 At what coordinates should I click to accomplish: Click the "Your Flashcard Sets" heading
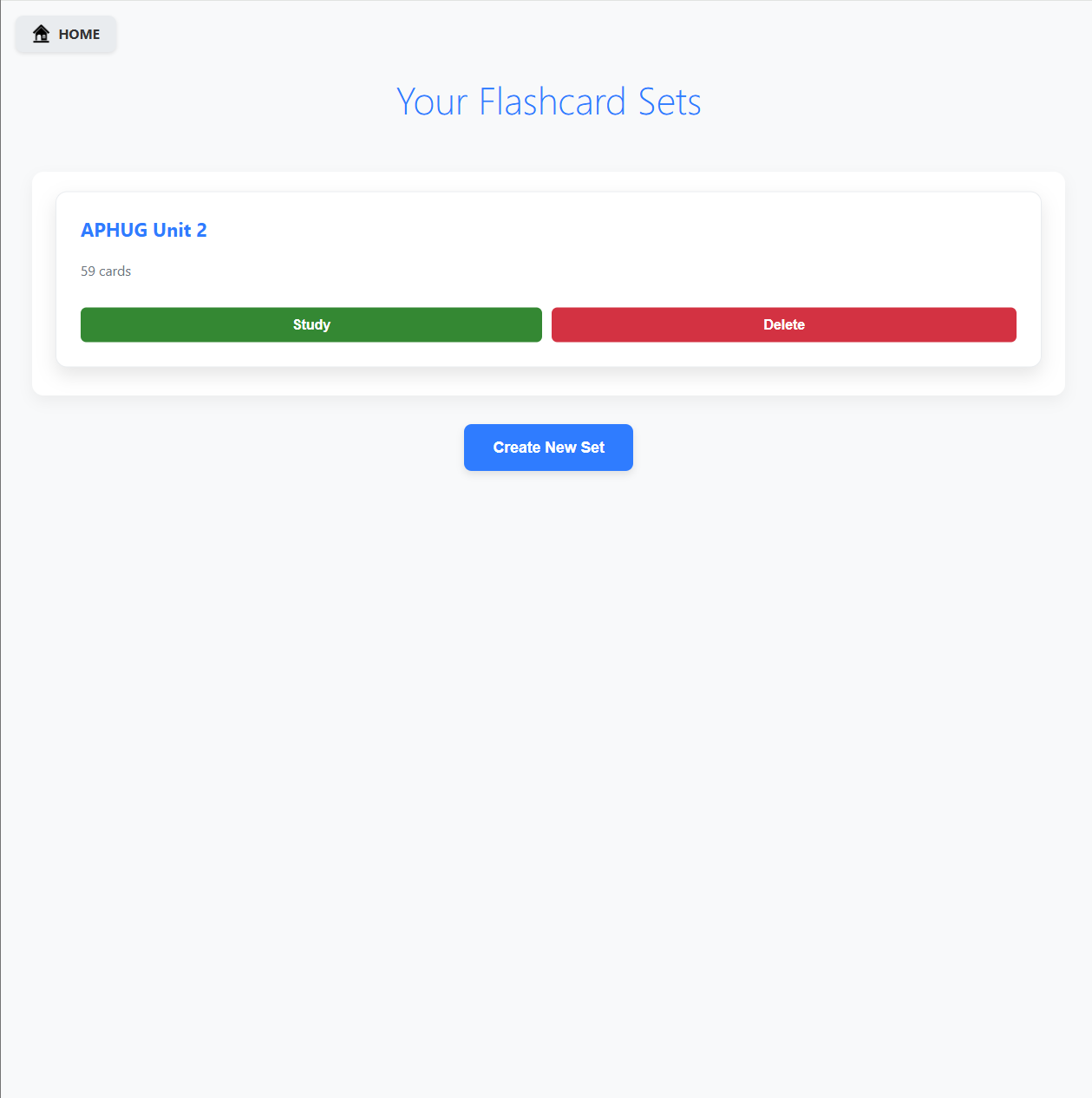(548, 101)
